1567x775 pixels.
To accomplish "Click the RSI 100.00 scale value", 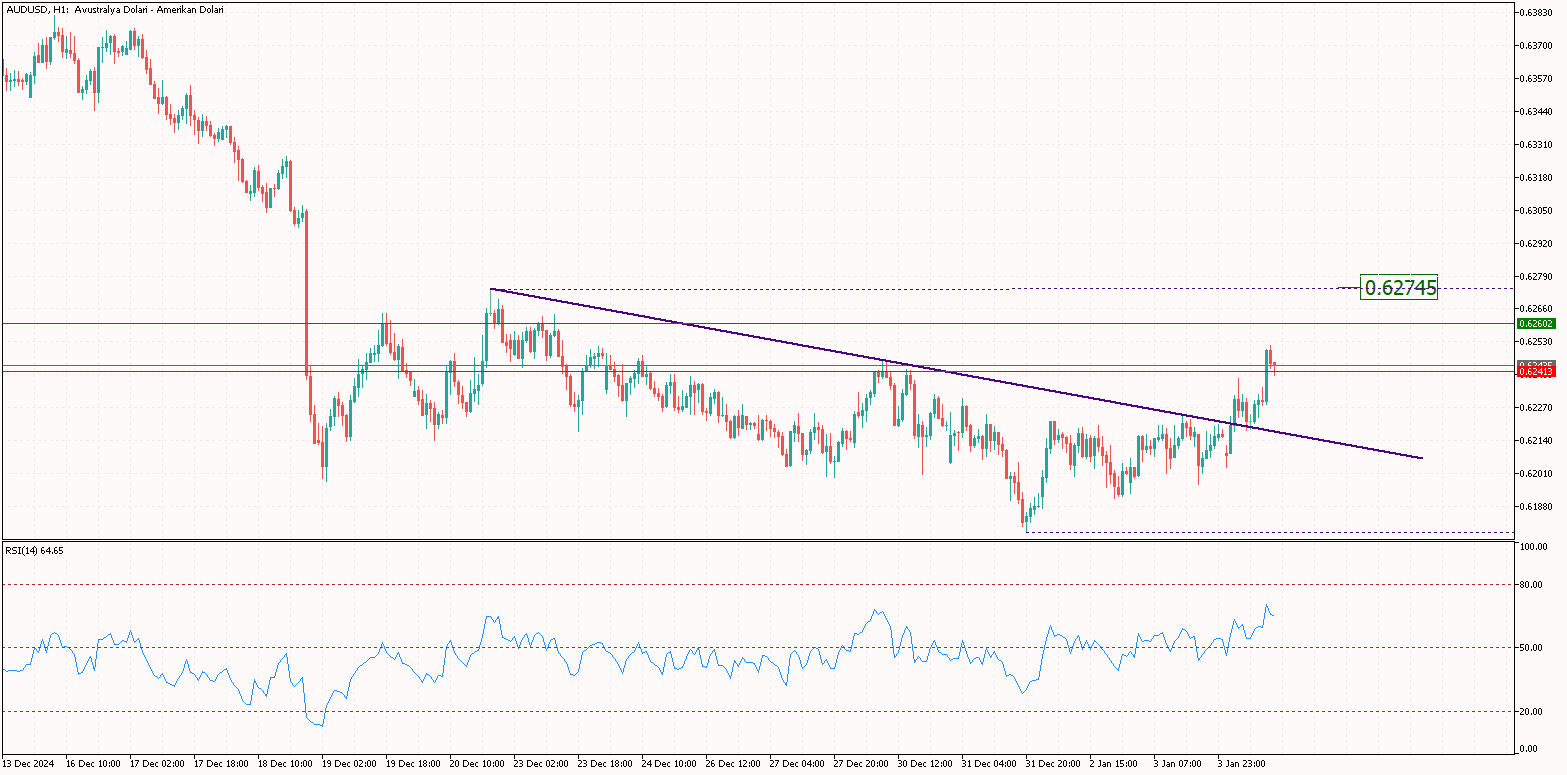I will [1534, 547].
